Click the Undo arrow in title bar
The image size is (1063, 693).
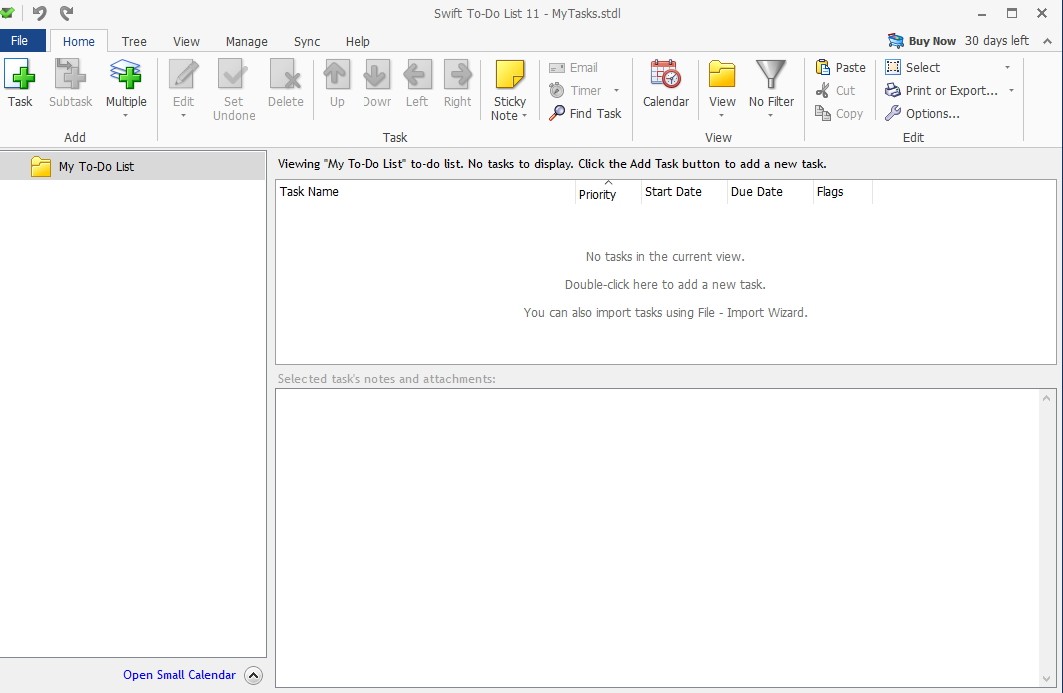click(39, 13)
